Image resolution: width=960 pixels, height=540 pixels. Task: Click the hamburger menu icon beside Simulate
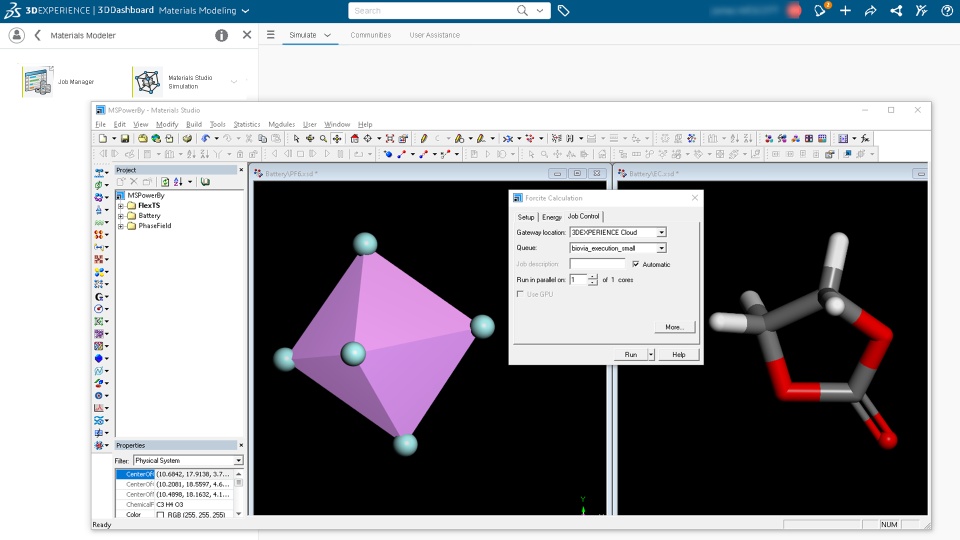click(x=271, y=35)
